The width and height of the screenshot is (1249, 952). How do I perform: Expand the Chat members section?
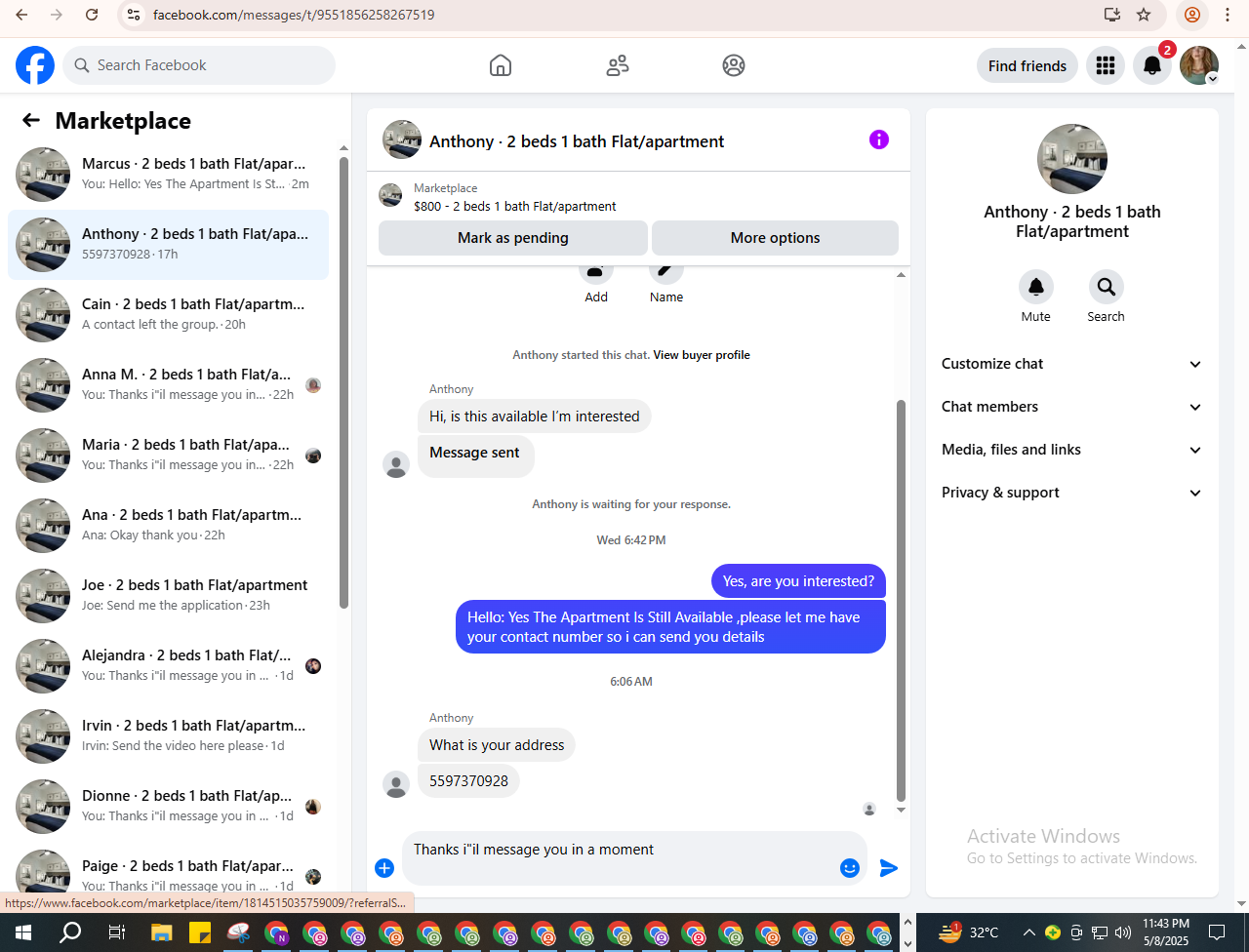[1071, 407]
